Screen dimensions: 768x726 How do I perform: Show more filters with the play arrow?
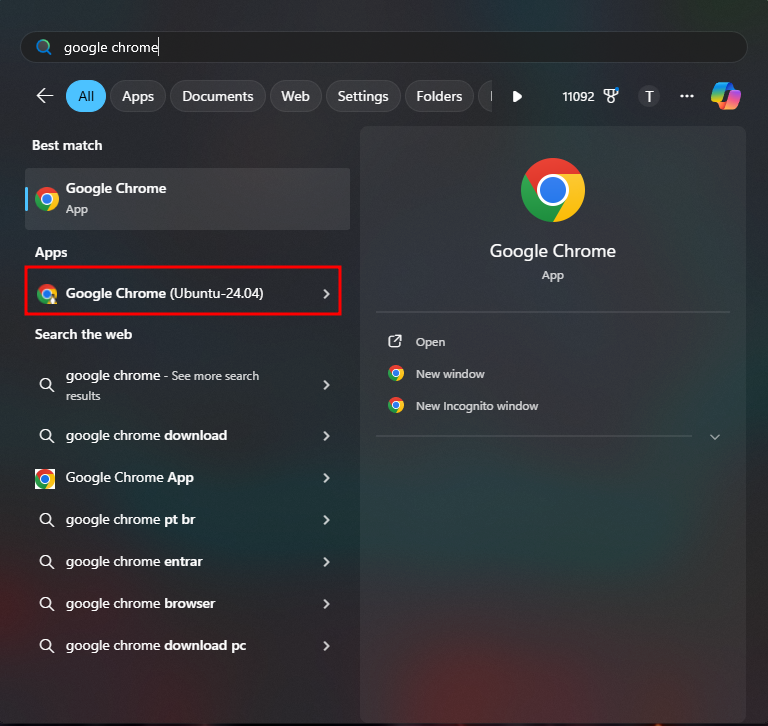517,97
